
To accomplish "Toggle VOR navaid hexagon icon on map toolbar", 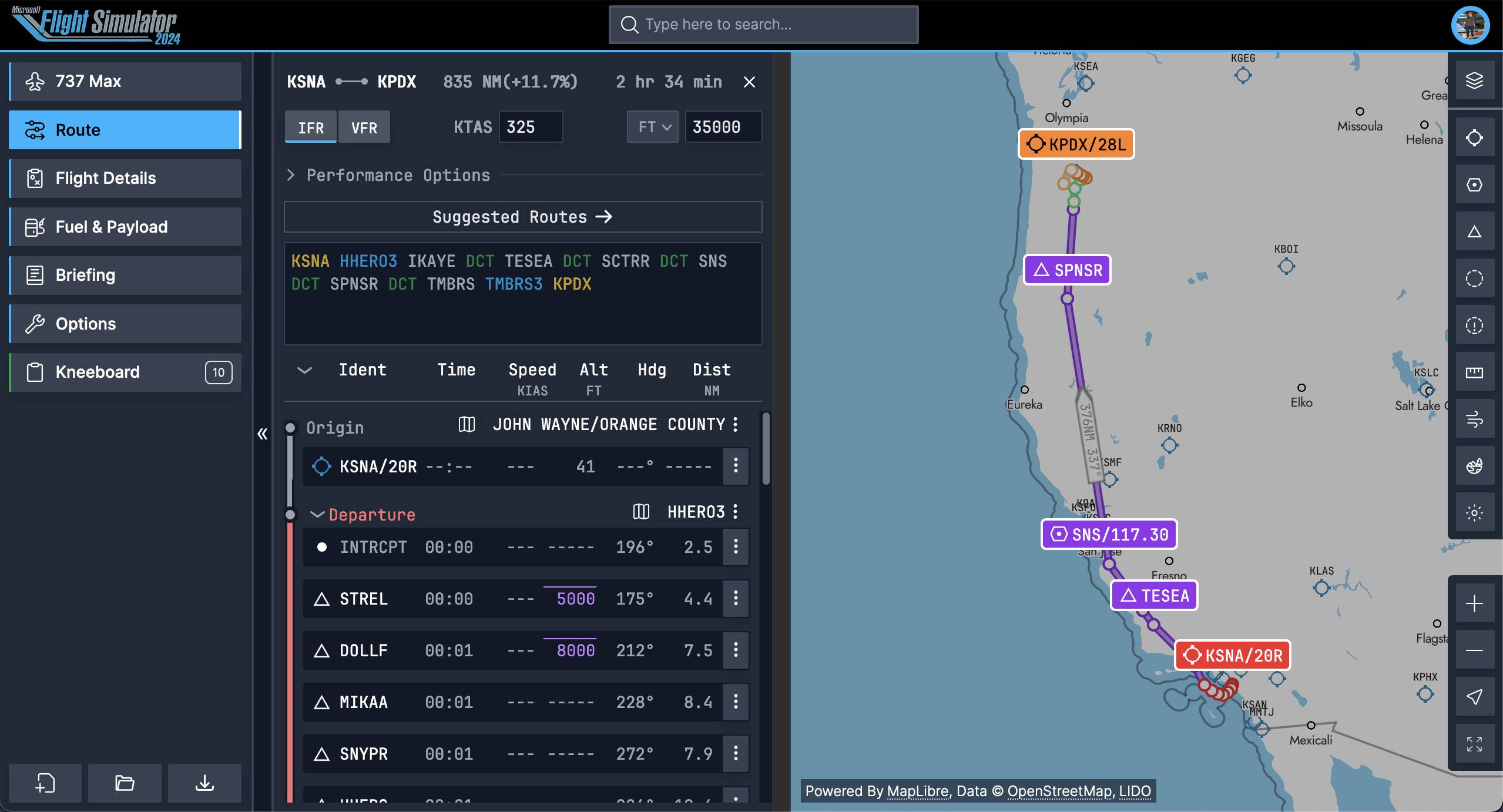I will click(1474, 185).
